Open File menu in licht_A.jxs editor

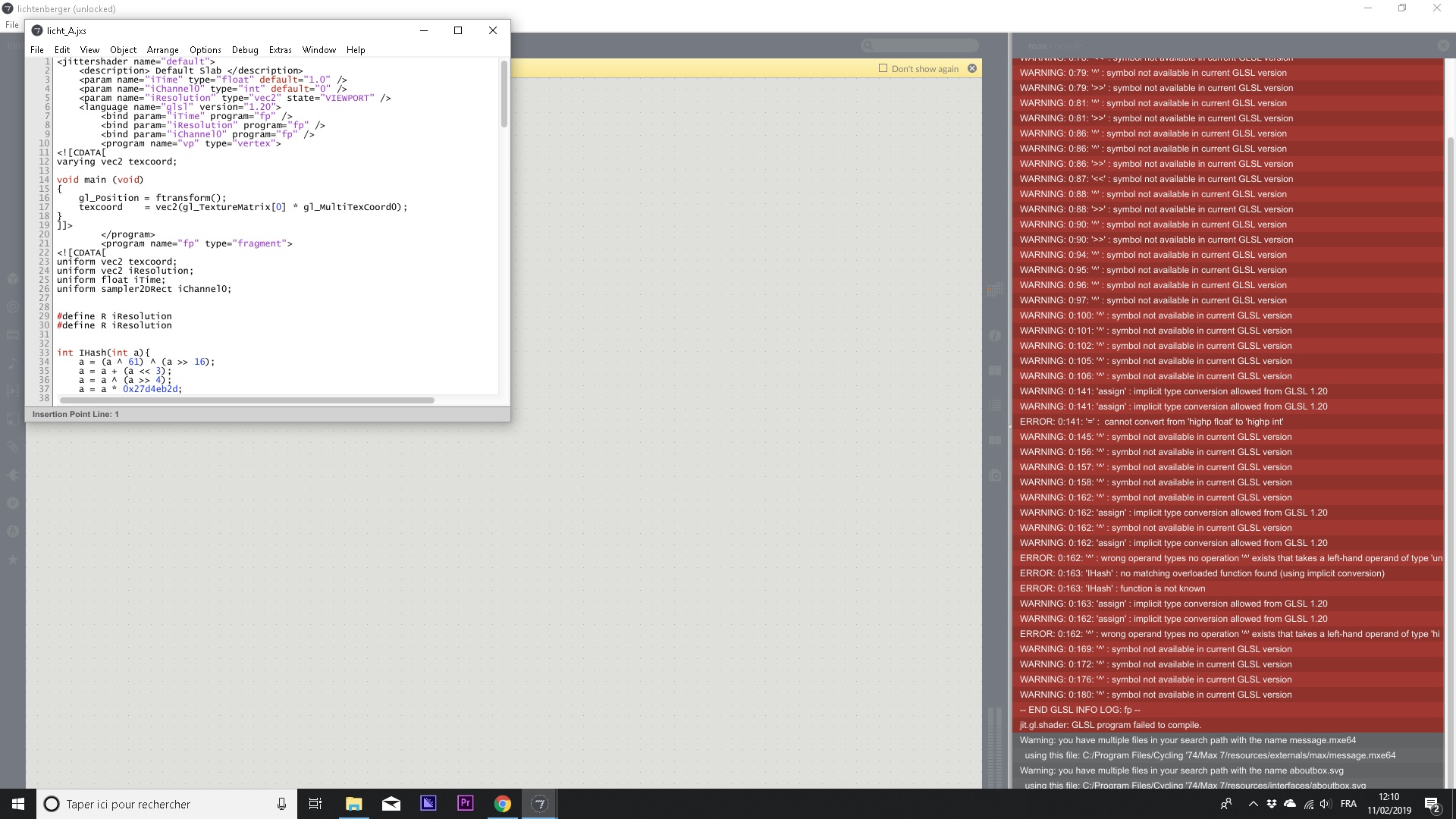coord(37,49)
